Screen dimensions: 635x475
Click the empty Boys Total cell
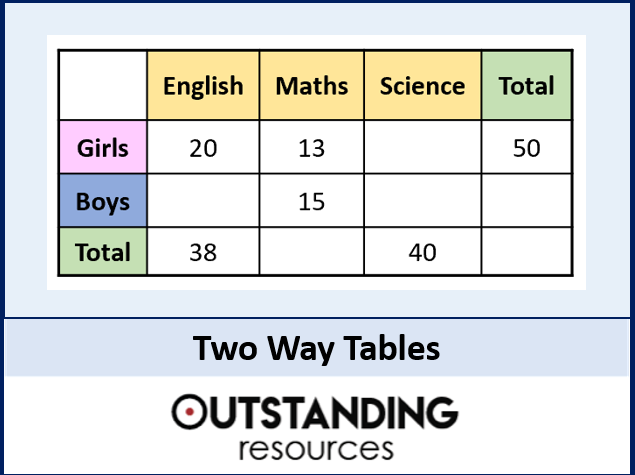coord(527,201)
